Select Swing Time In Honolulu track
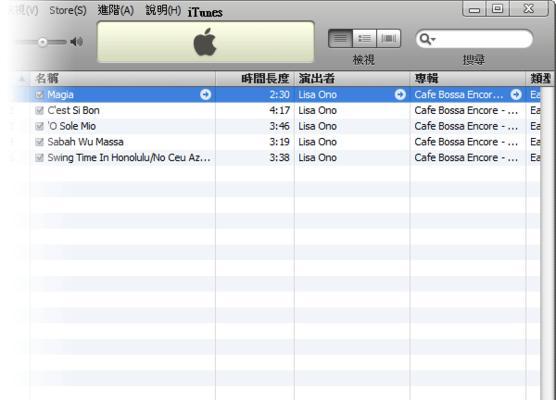The image size is (556, 400). [129, 157]
